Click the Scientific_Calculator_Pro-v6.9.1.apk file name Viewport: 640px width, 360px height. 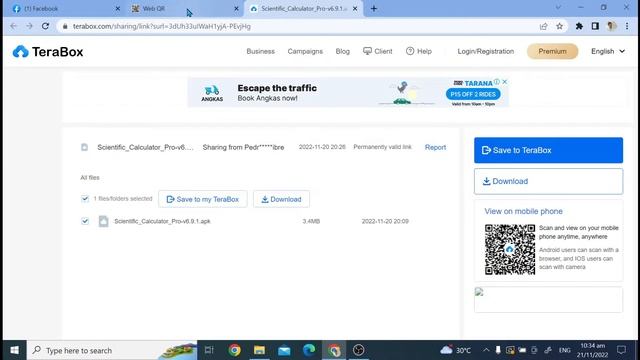tap(162, 221)
